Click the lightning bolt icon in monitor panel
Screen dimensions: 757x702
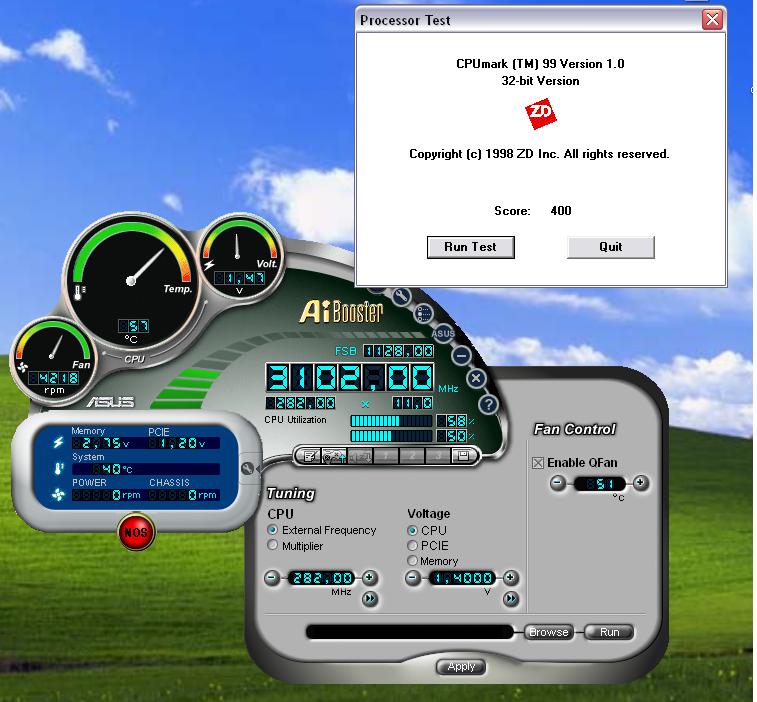[x=58, y=442]
